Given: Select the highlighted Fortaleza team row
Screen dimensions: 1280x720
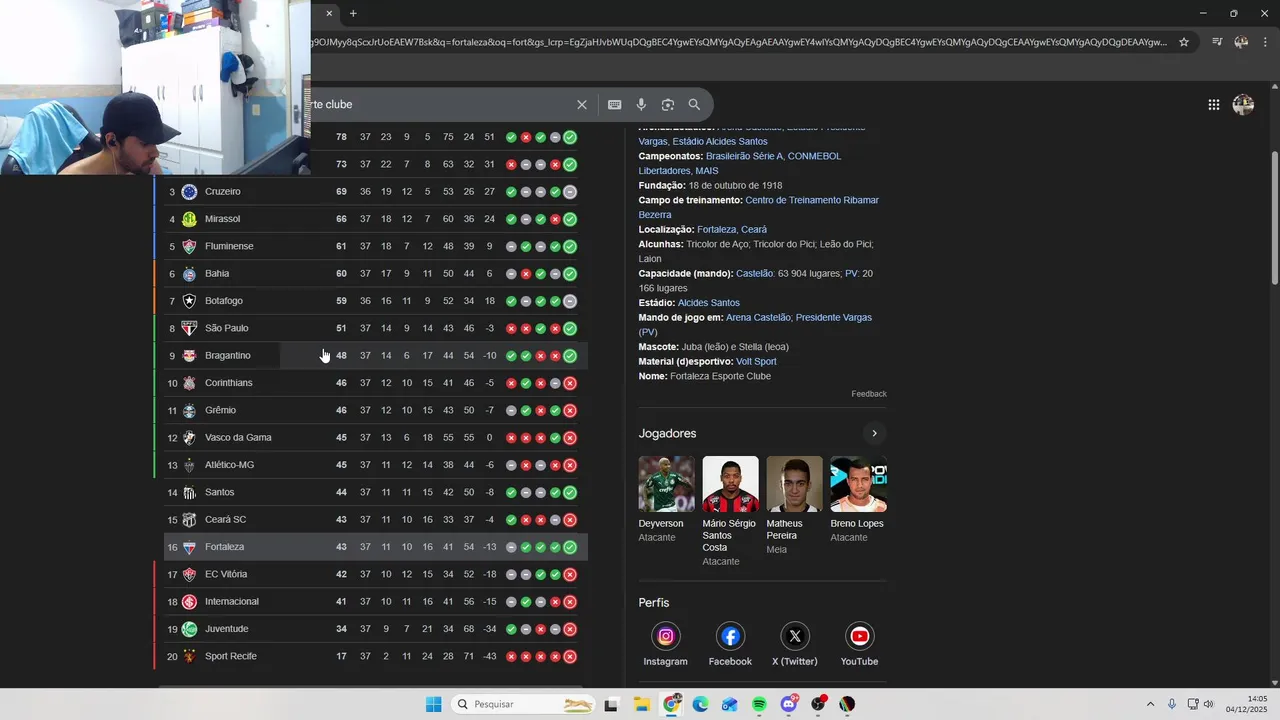Looking at the screenshot, I should pyautogui.click(x=376, y=547).
